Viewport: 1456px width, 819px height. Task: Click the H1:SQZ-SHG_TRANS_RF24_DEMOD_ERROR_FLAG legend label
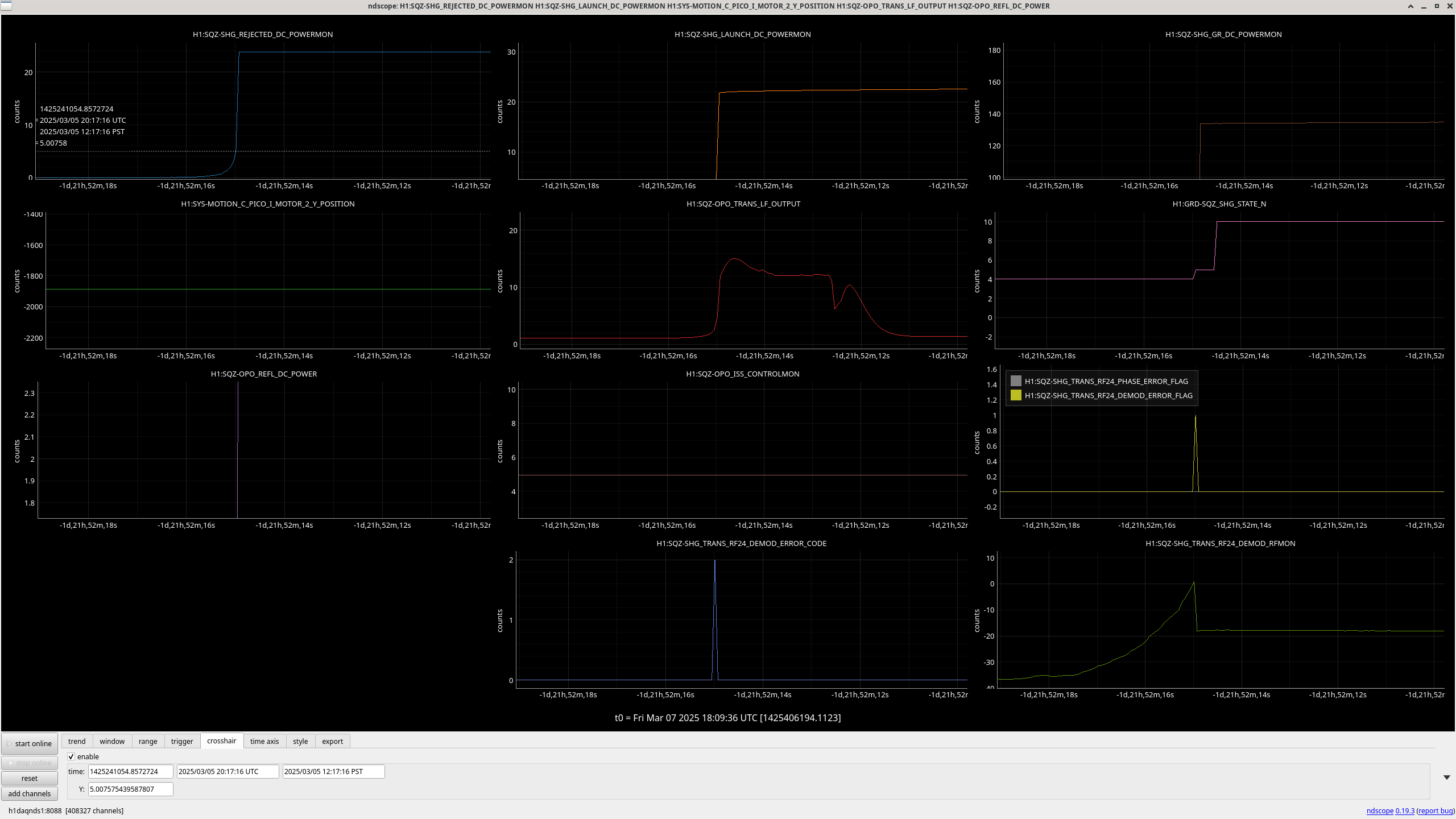click(x=1108, y=395)
